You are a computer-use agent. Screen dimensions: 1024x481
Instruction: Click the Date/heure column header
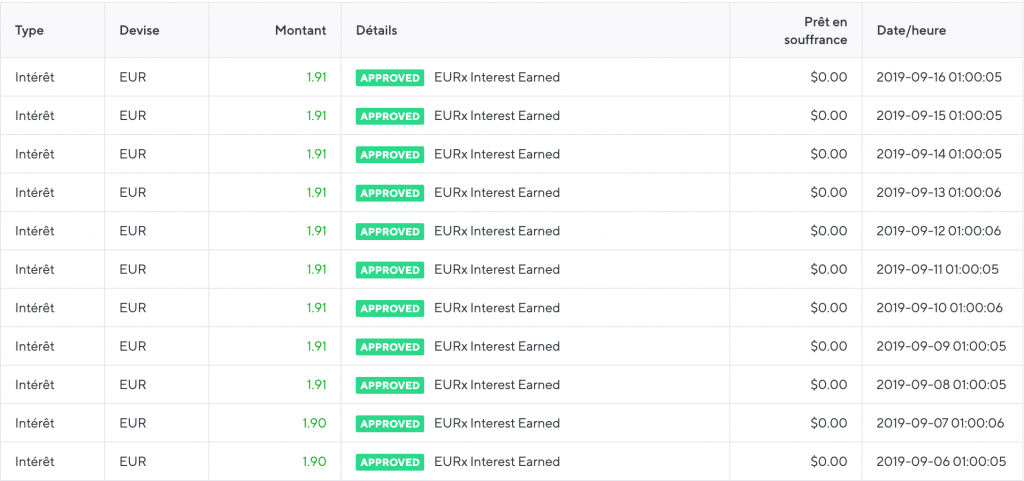pos(911,31)
